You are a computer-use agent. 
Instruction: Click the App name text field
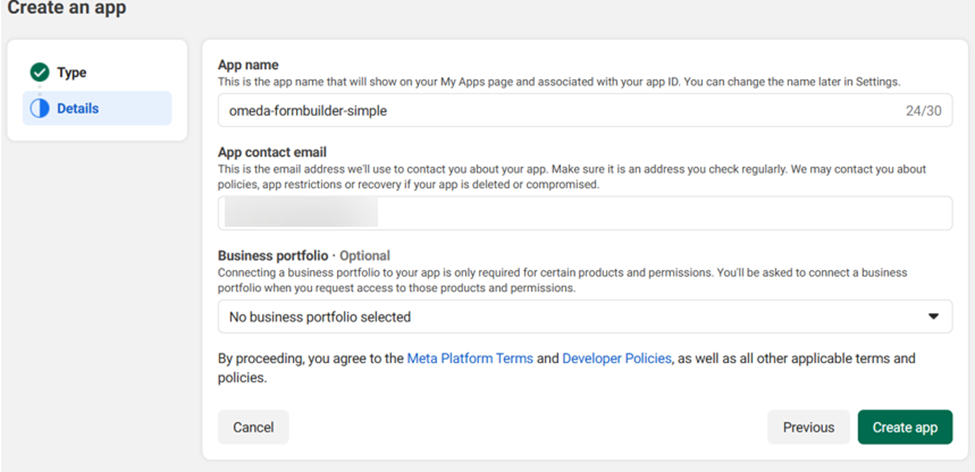tap(550, 111)
